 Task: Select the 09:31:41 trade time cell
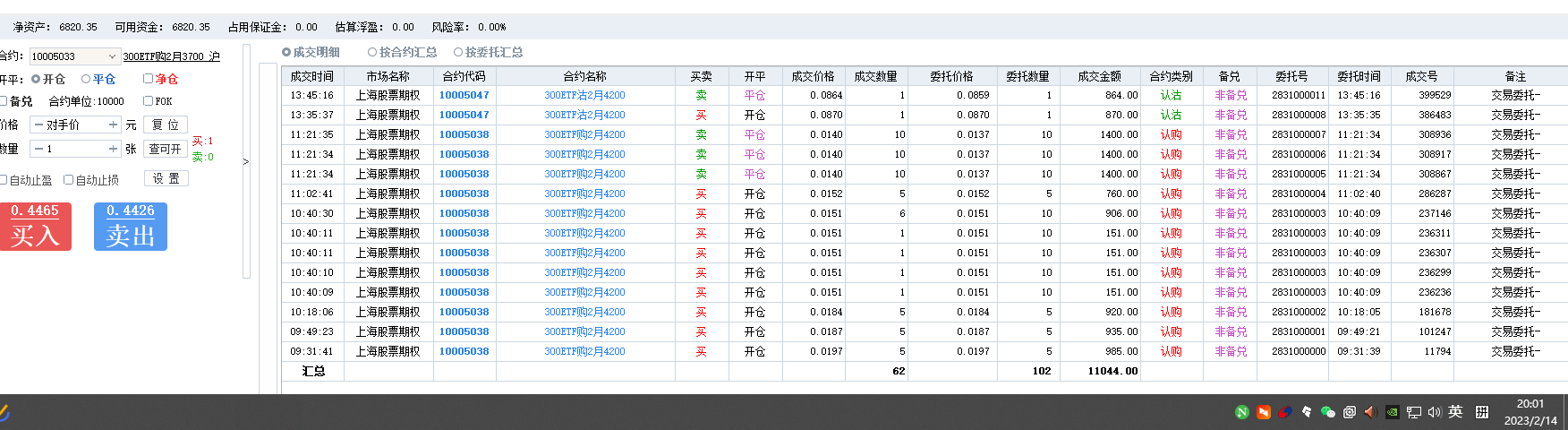[312, 351]
